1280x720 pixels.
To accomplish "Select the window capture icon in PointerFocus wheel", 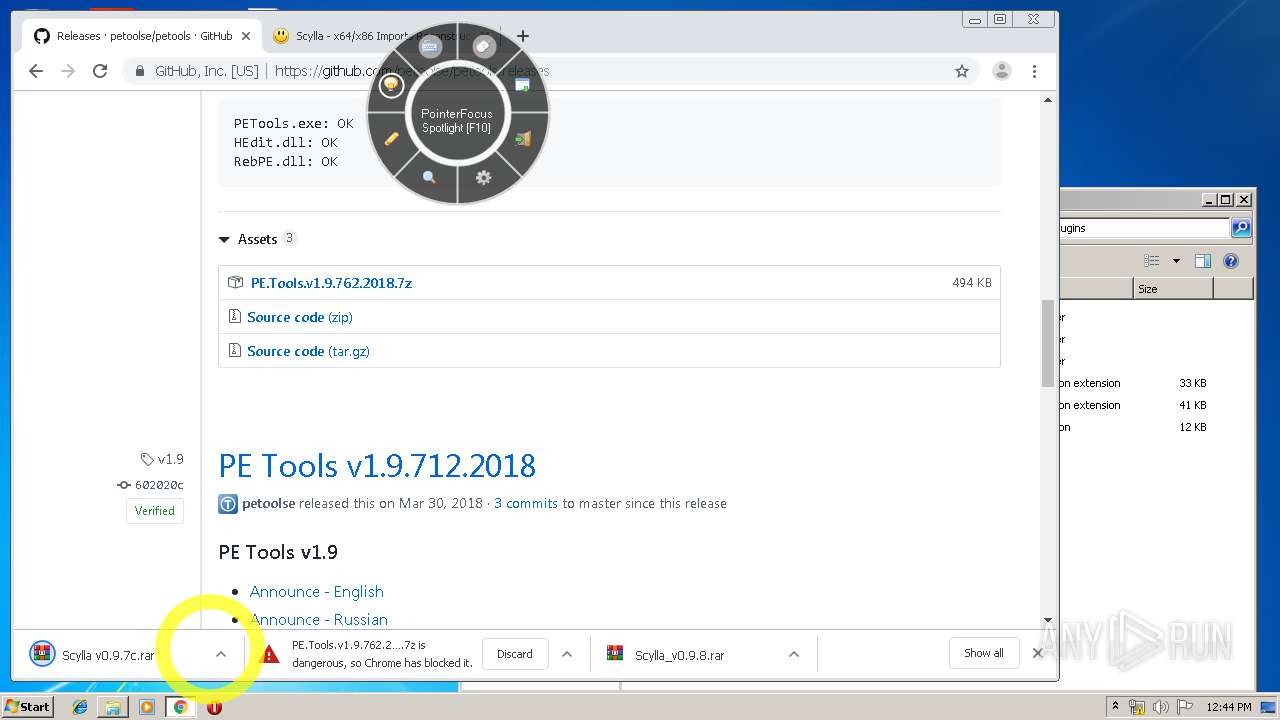I will tap(522, 85).
